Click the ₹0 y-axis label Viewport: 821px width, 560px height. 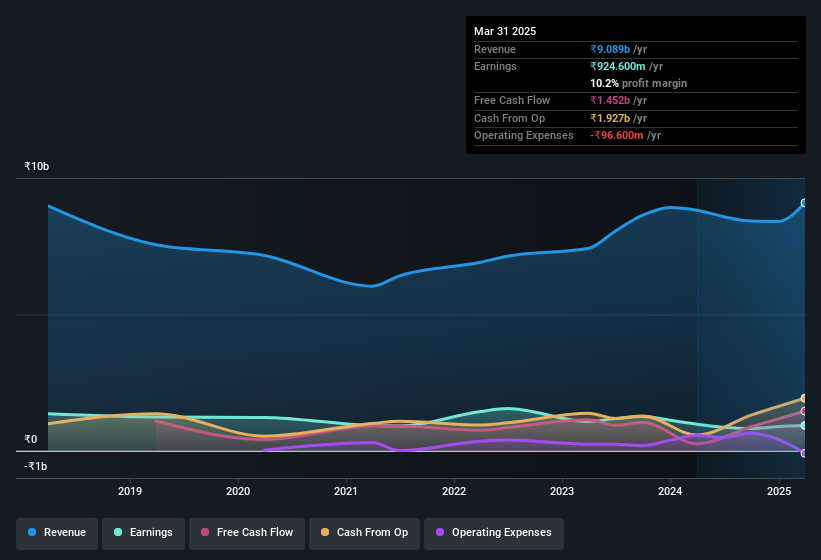pos(31,439)
